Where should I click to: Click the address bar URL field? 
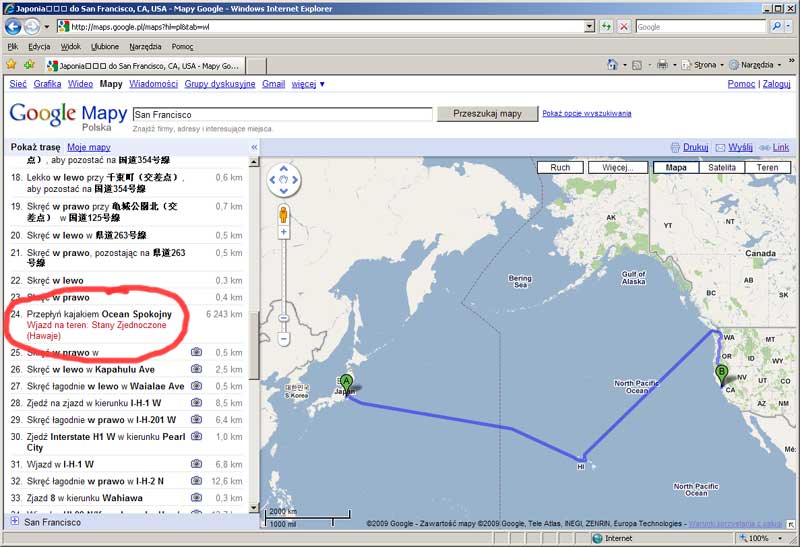[x=327, y=27]
